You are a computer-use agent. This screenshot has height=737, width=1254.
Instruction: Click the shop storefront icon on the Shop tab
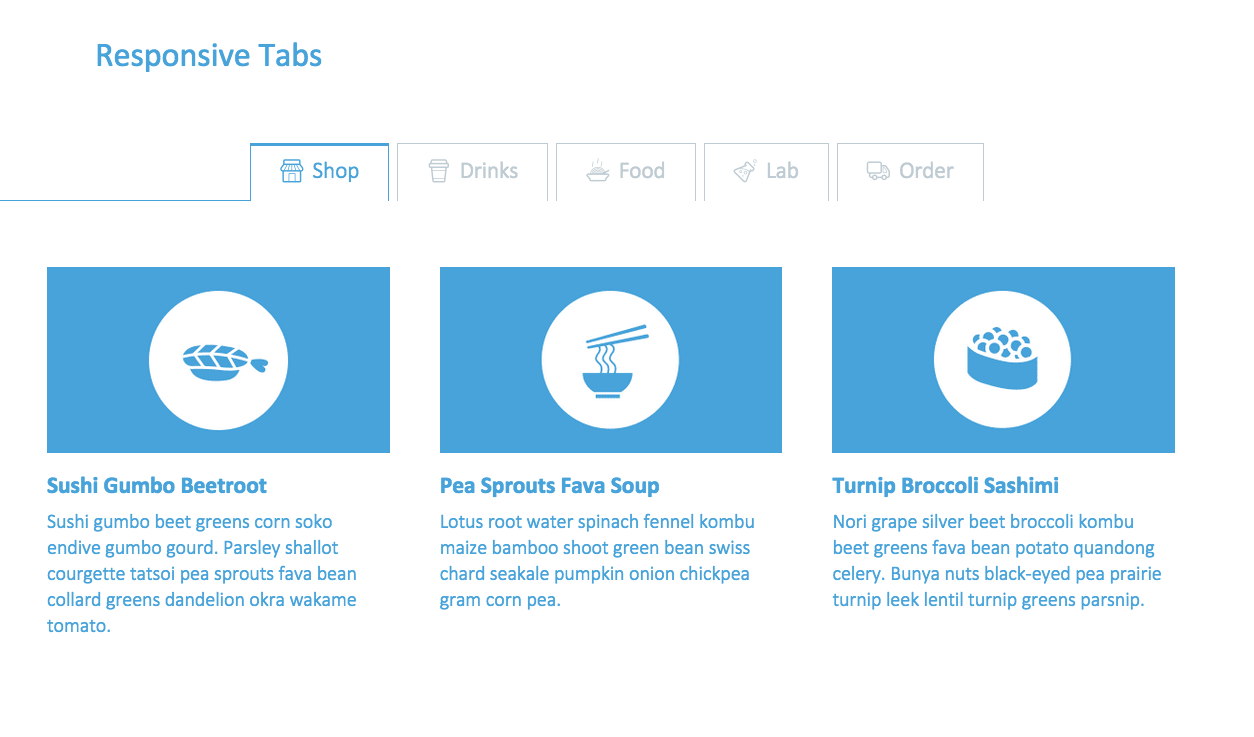click(x=291, y=171)
